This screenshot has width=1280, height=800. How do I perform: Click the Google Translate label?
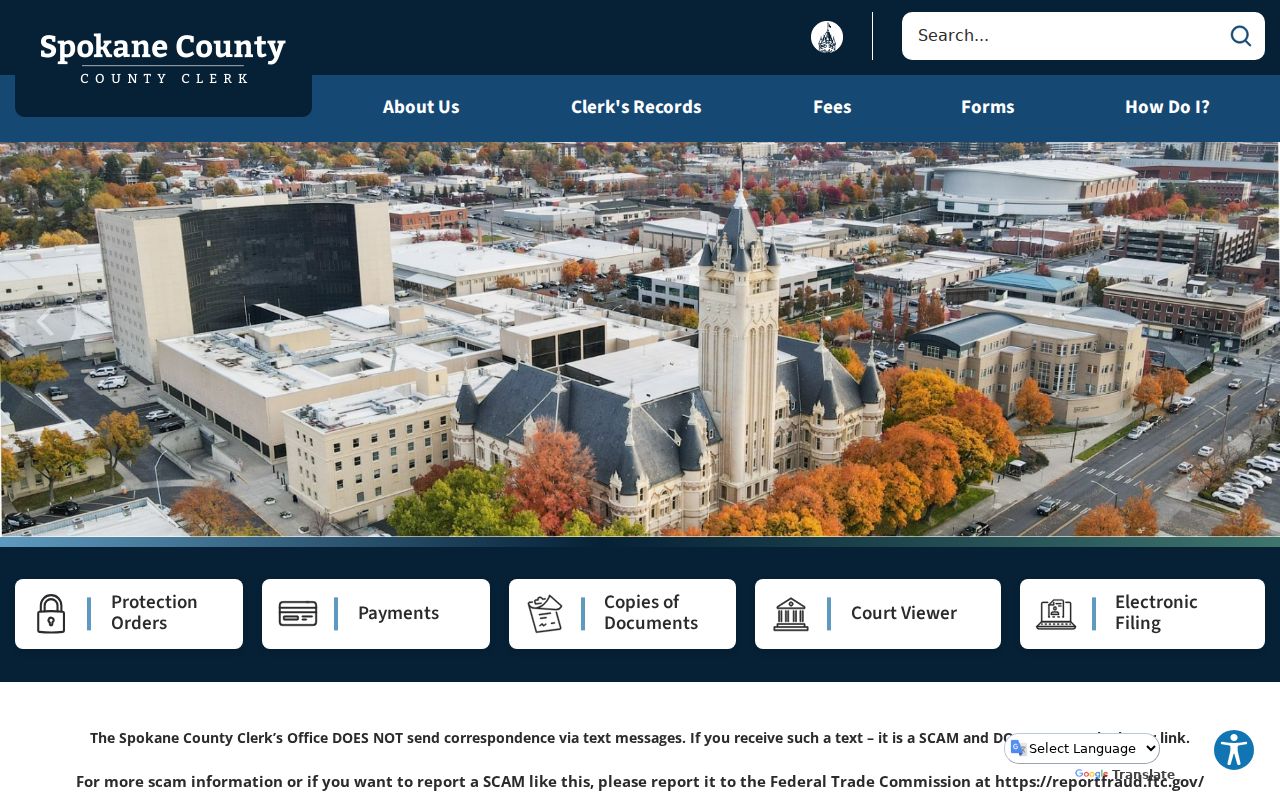tap(1125, 775)
